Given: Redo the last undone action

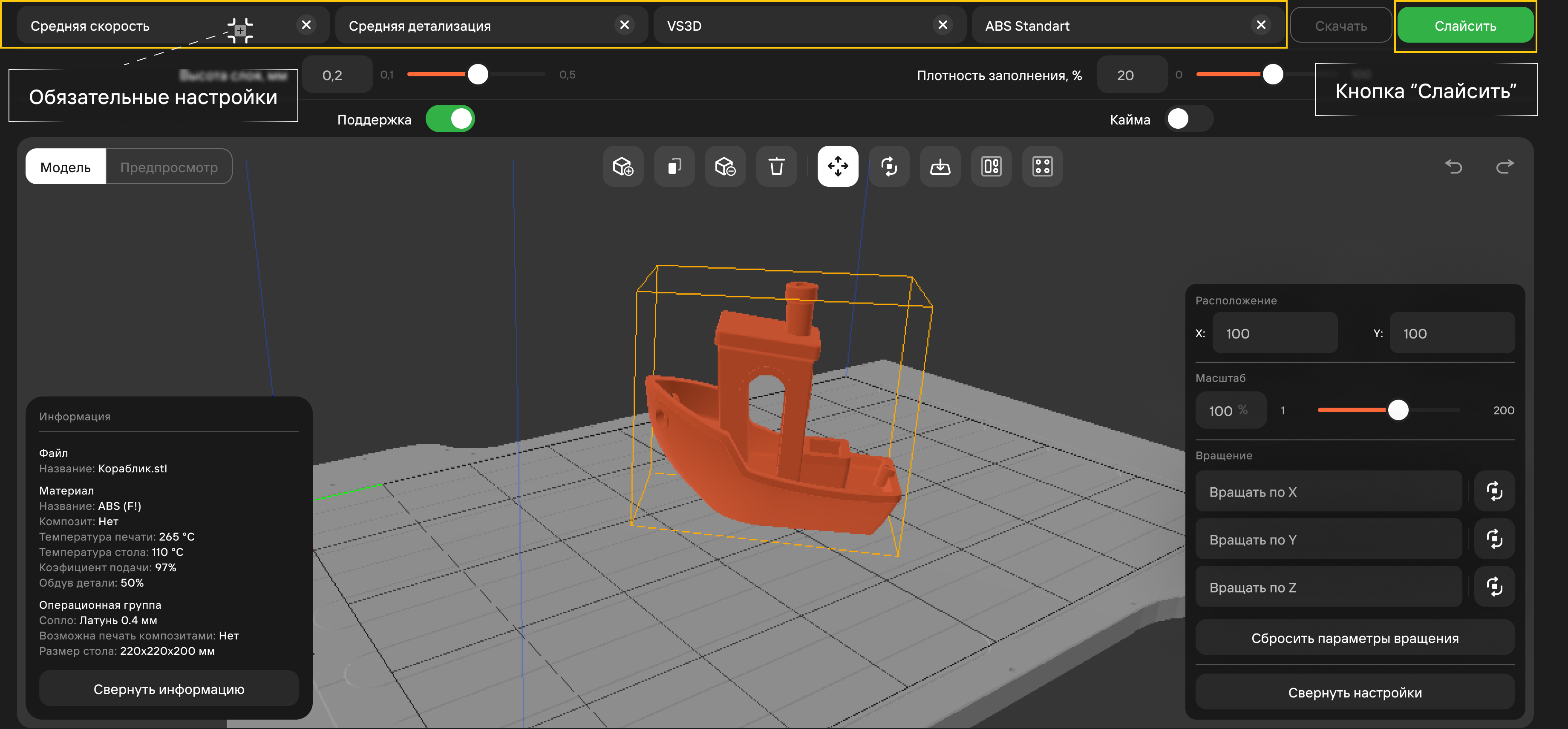Looking at the screenshot, I should [1505, 166].
